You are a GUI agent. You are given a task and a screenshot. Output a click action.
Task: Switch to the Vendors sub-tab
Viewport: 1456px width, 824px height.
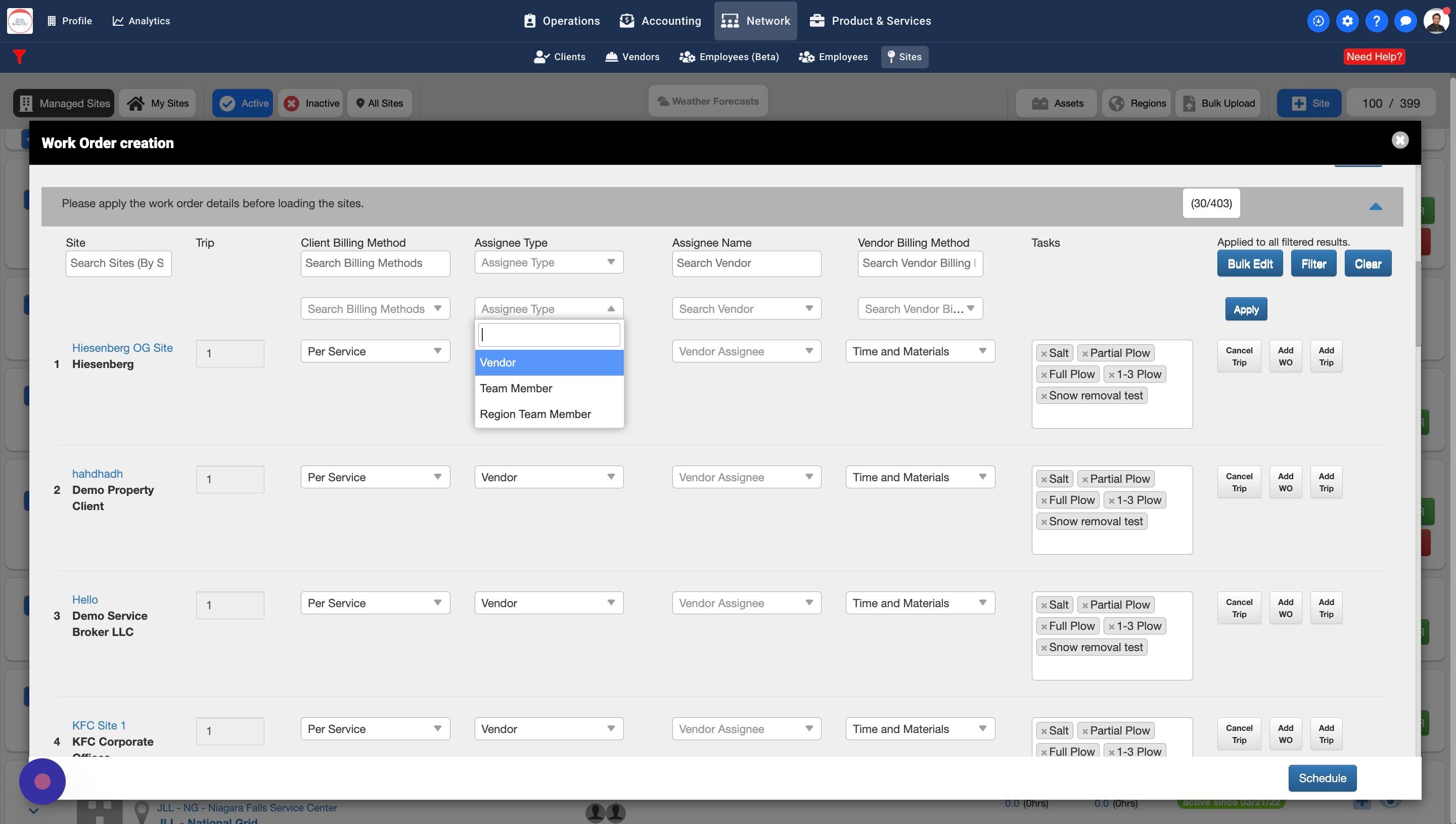click(632, 57)
